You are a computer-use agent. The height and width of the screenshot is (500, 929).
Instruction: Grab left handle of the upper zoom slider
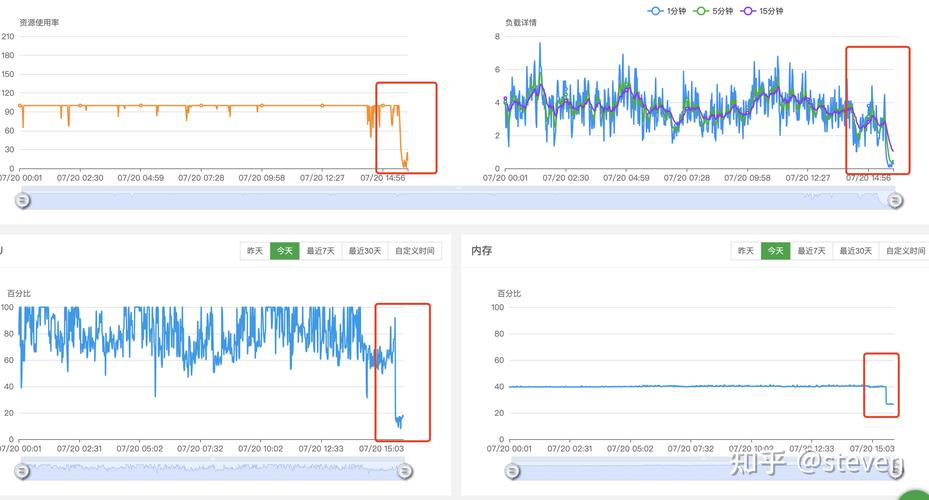tap(23, 201)
